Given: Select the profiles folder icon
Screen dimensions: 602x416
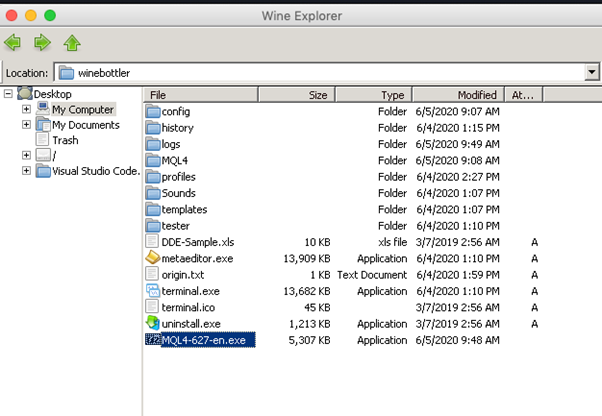Looking at the screenshot, I should click(x=153, y=177).
